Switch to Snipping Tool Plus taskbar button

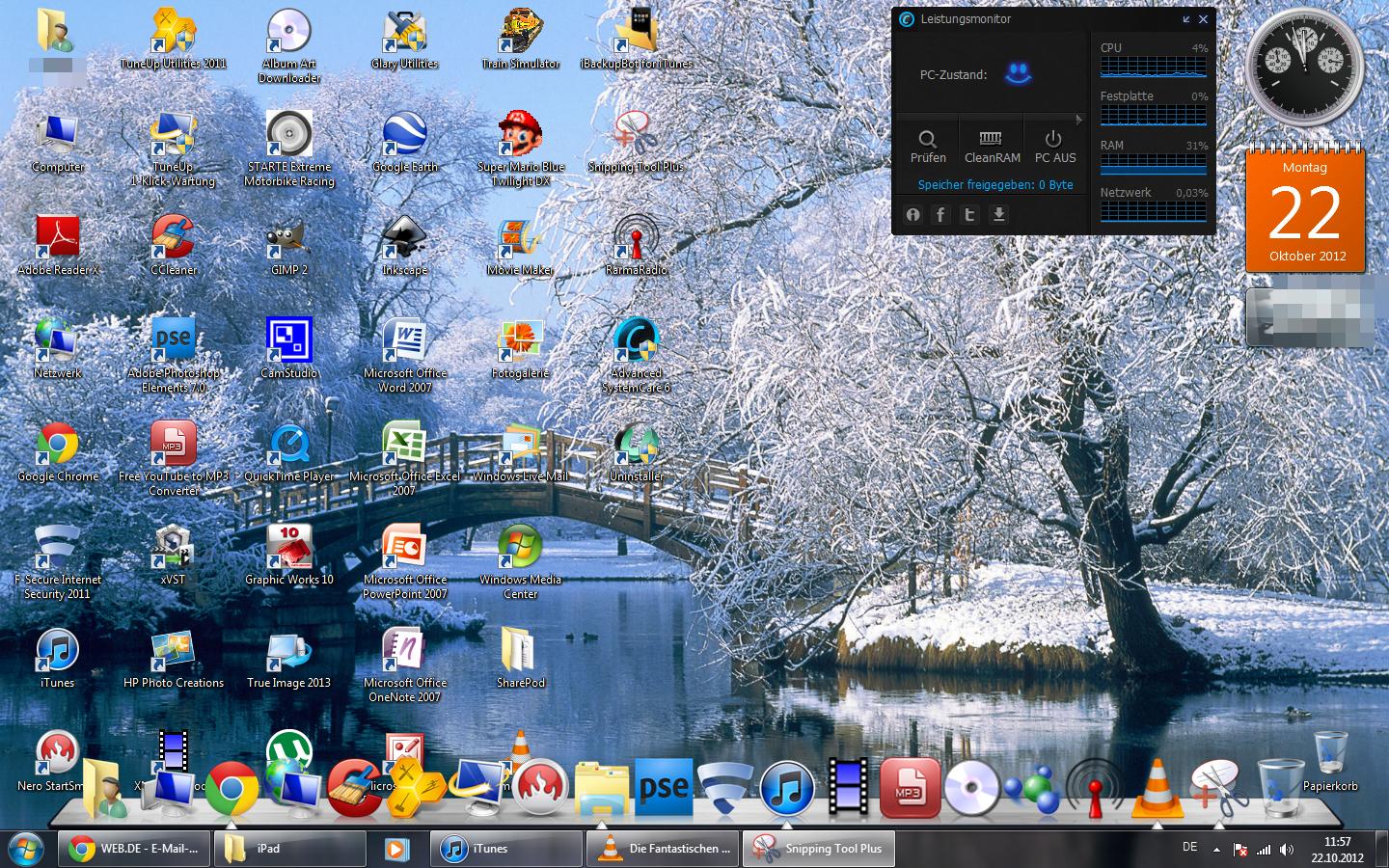coord(818,849)
